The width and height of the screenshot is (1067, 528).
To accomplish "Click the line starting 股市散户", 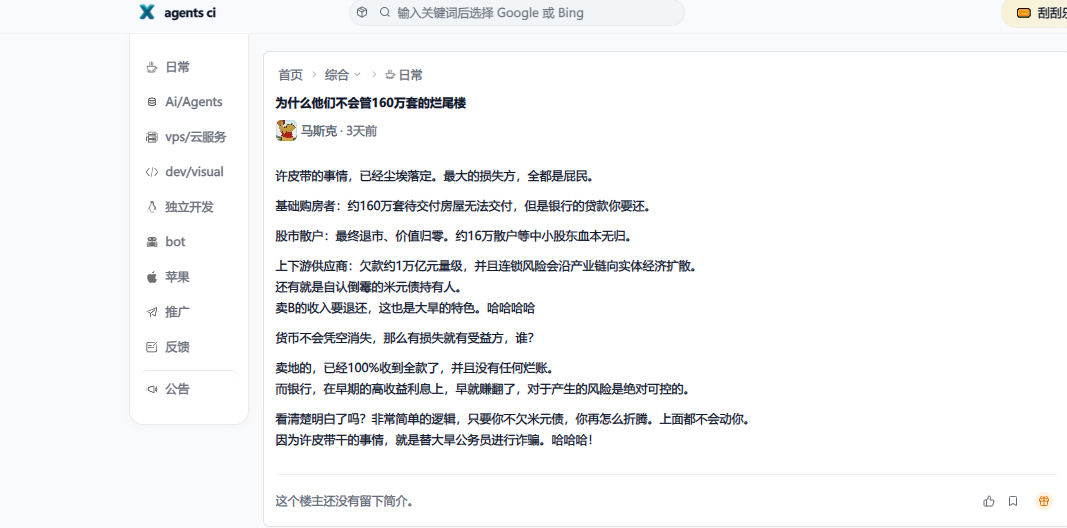I will [454, 237].
